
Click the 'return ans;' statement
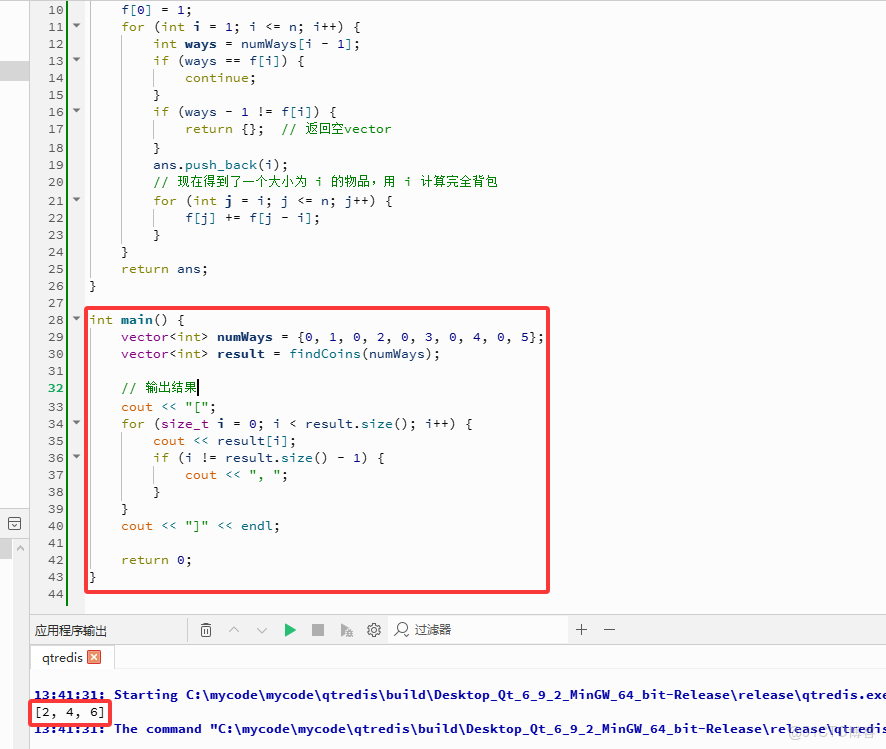click(164, 269)
